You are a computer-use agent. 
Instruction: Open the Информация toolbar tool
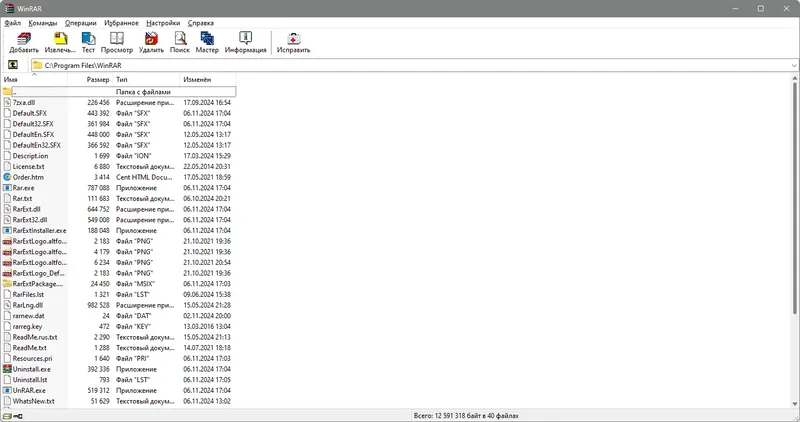245,42
